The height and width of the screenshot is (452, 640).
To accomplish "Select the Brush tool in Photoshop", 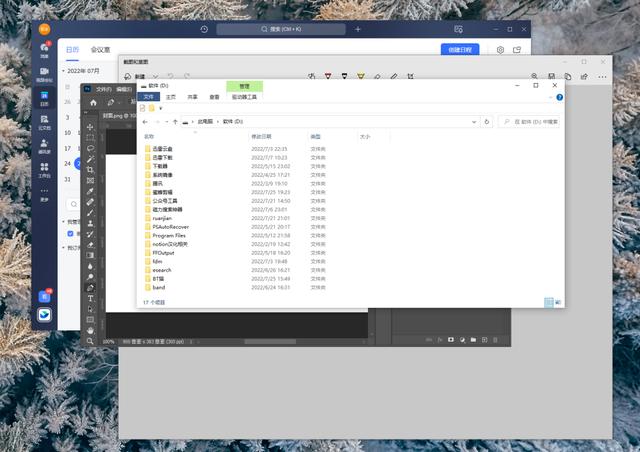I will 90,212.
